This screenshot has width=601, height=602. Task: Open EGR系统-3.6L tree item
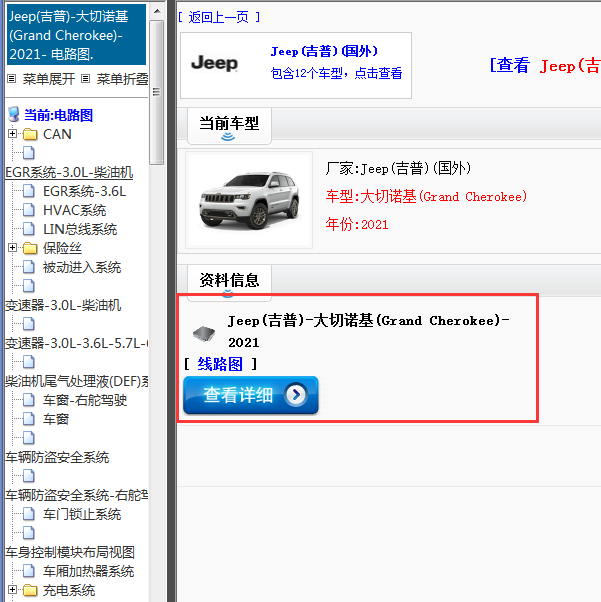pos(84,191)
